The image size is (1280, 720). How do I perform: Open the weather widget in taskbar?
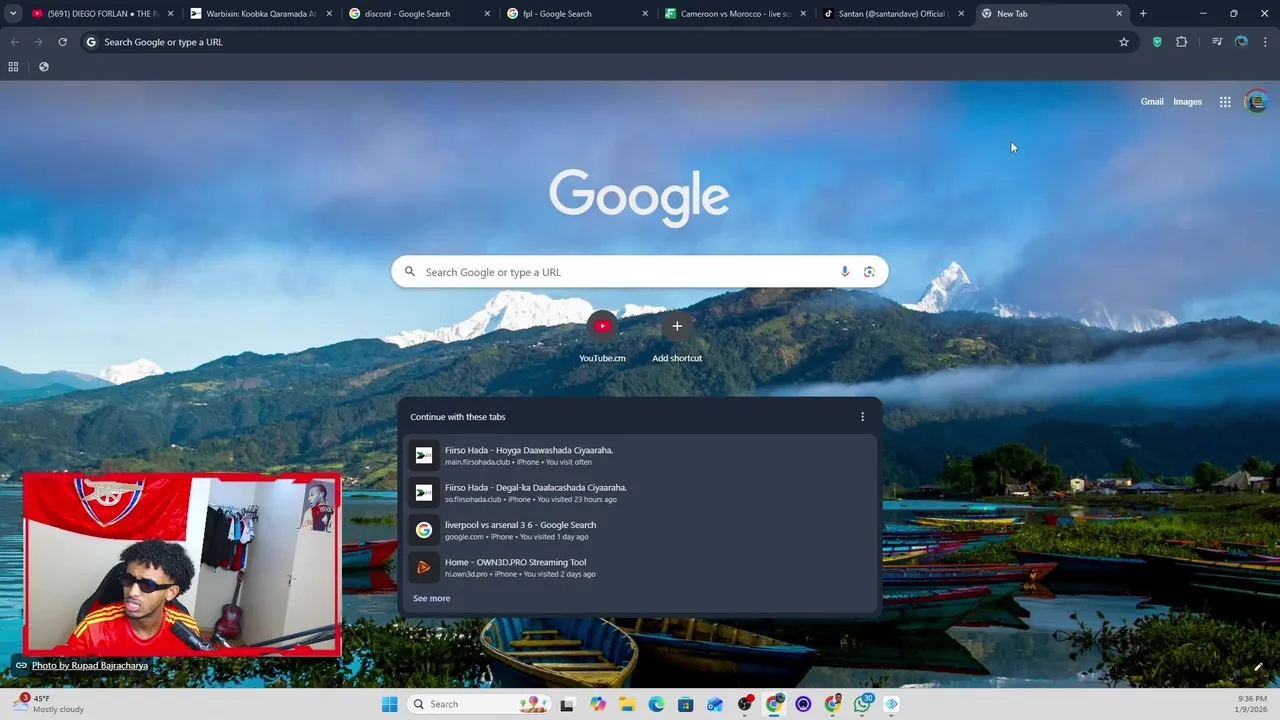[48, 704]
